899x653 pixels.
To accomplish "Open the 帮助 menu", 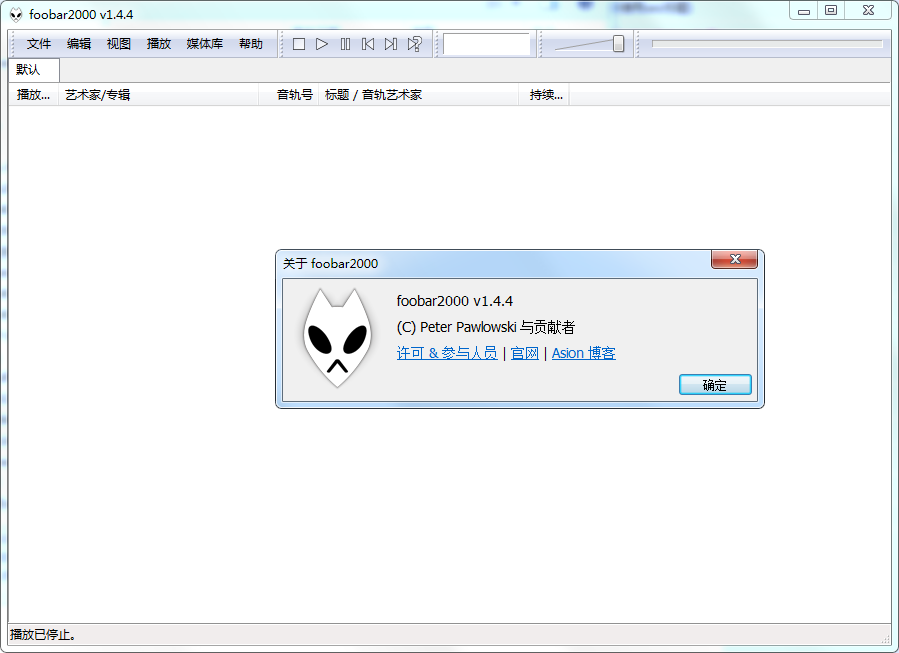I will coord(251,44).
